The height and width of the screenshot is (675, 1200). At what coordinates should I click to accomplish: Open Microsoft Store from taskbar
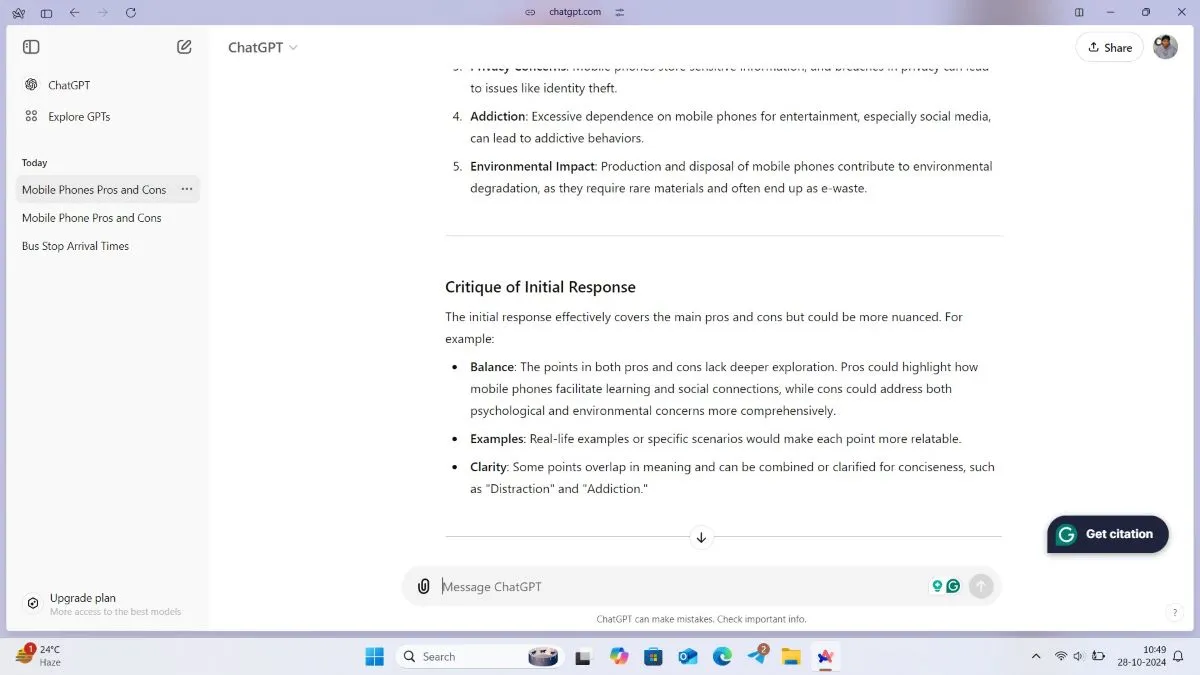[x=653, y=656]
